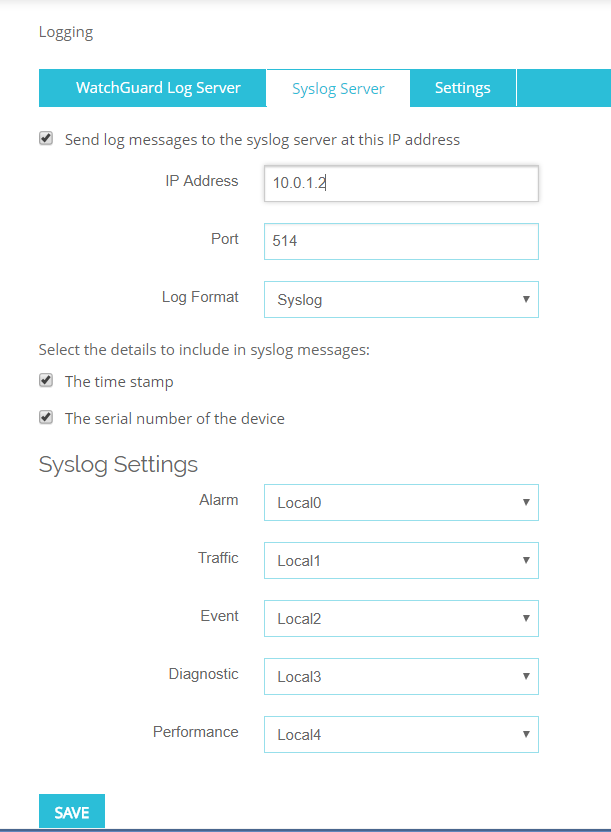
Task: Open the Traffic facility dropdown showing Local1
Action: click(400, 560)
